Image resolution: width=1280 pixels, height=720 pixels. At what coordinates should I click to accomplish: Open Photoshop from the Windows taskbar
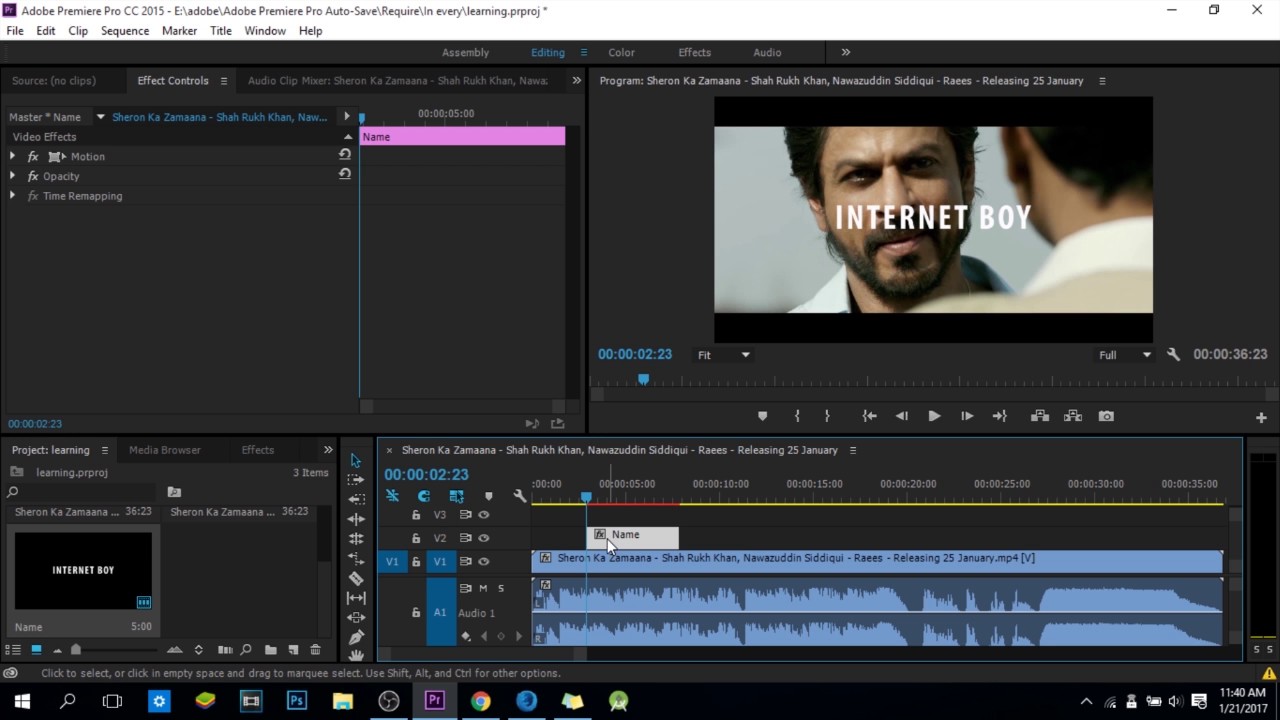(297, 701)
